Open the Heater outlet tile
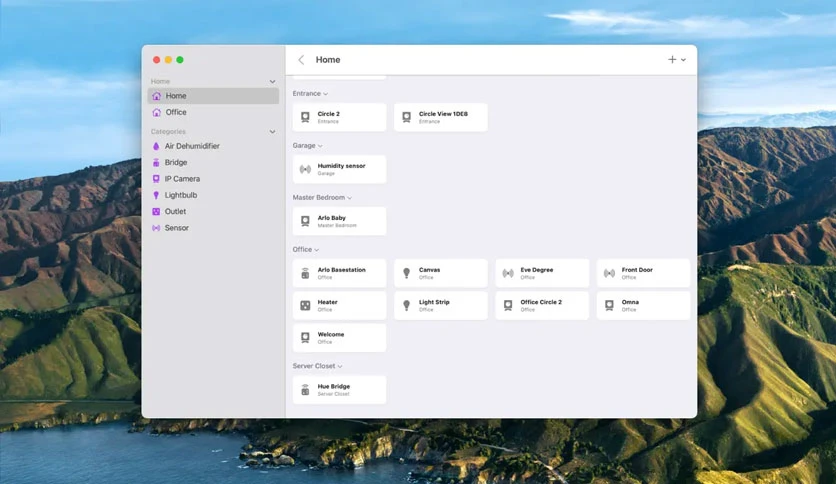This screenshot has height=484, width=836. click(x=339, y=305)
